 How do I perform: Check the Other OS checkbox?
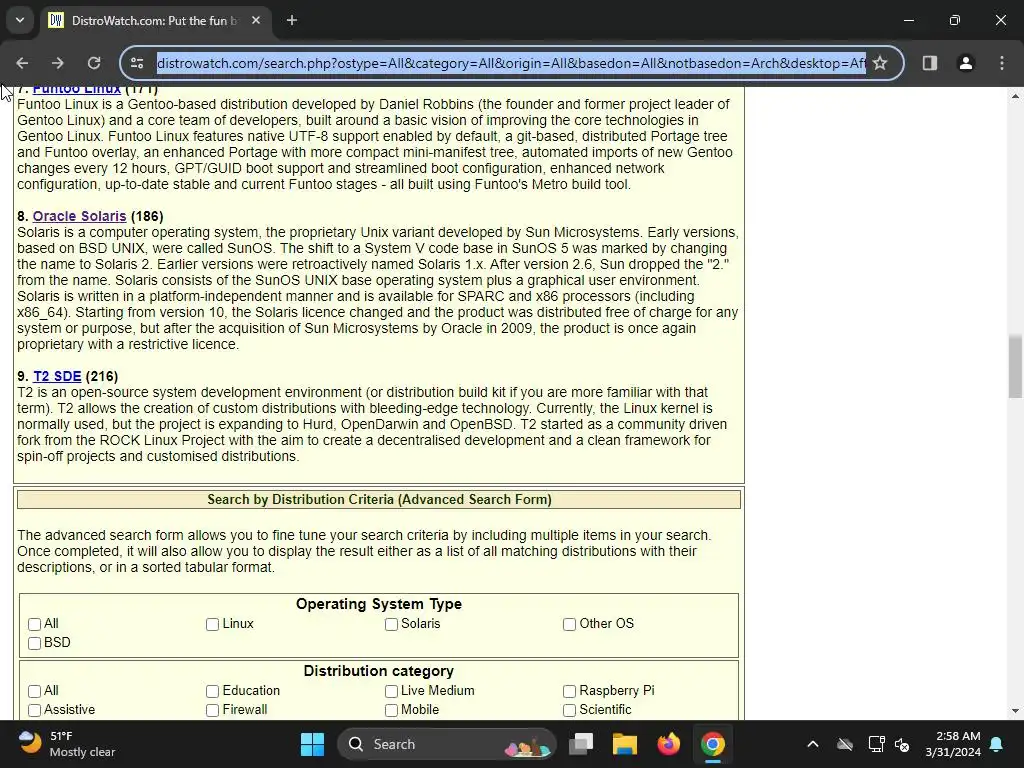(x=569, y=624)
